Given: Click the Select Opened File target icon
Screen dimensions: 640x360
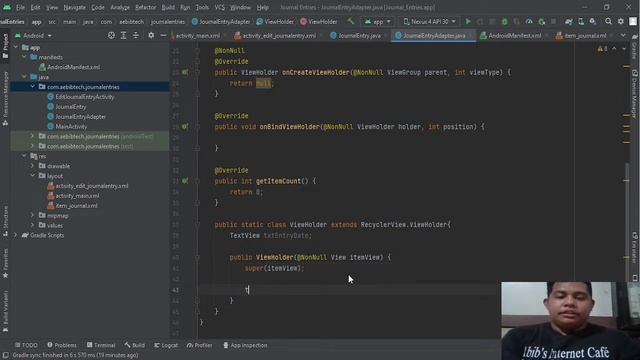Looking at the screenshot, I should point(111,36).
